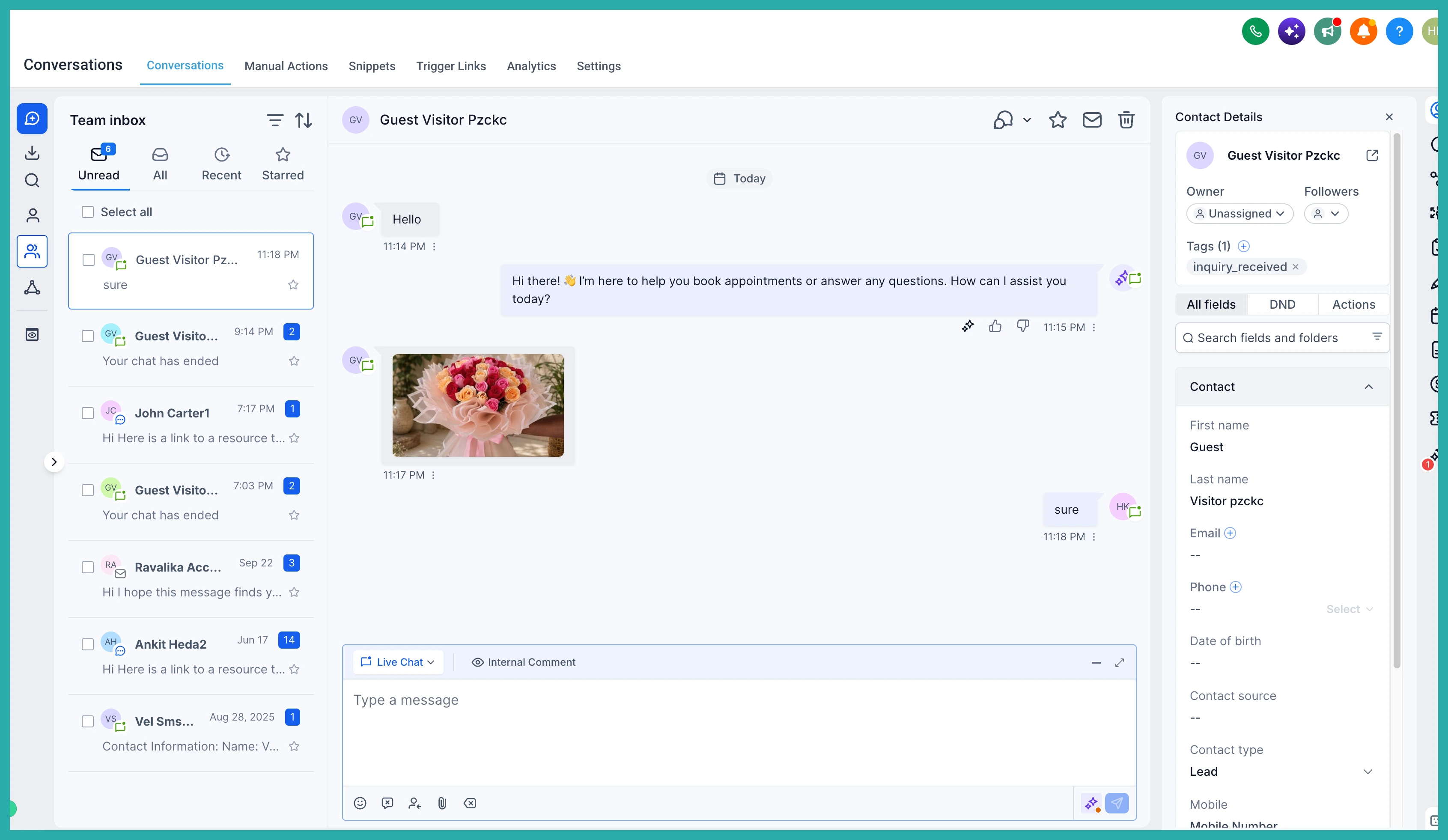Open the Team inbox filter icon

pos(275,120)
